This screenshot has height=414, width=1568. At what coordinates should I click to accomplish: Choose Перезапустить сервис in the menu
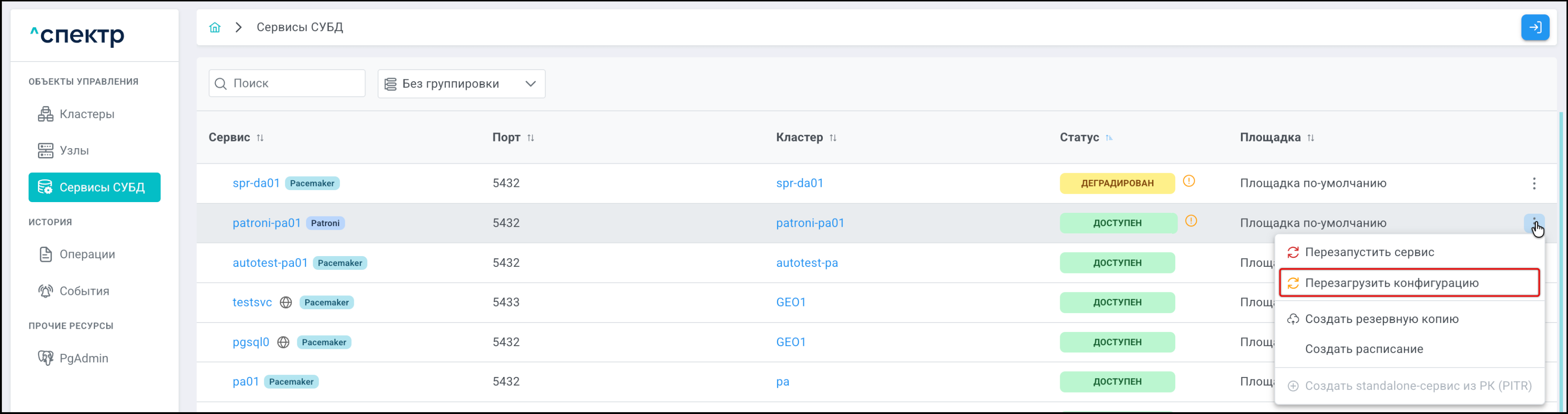pos(1369,252)
